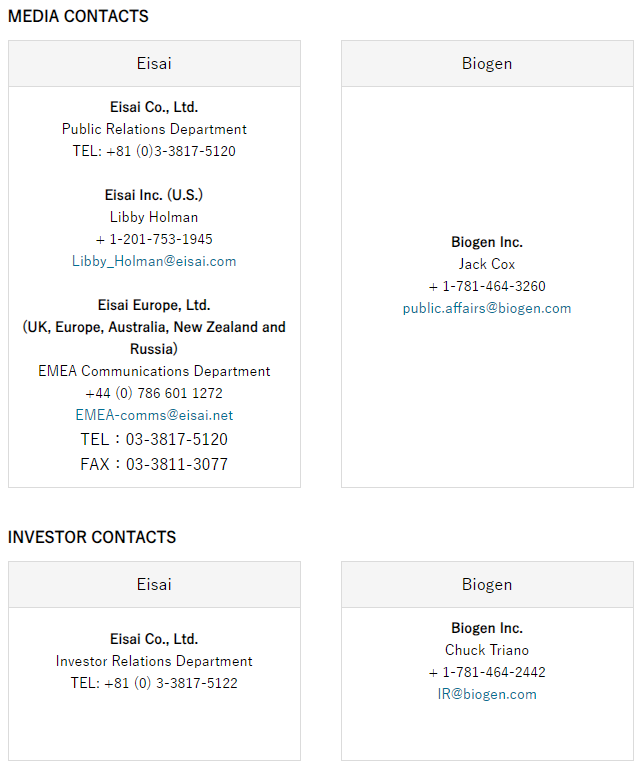The image size is (644, 769).
Task: Open the IR@biogen.com email link
Action: 487,694
